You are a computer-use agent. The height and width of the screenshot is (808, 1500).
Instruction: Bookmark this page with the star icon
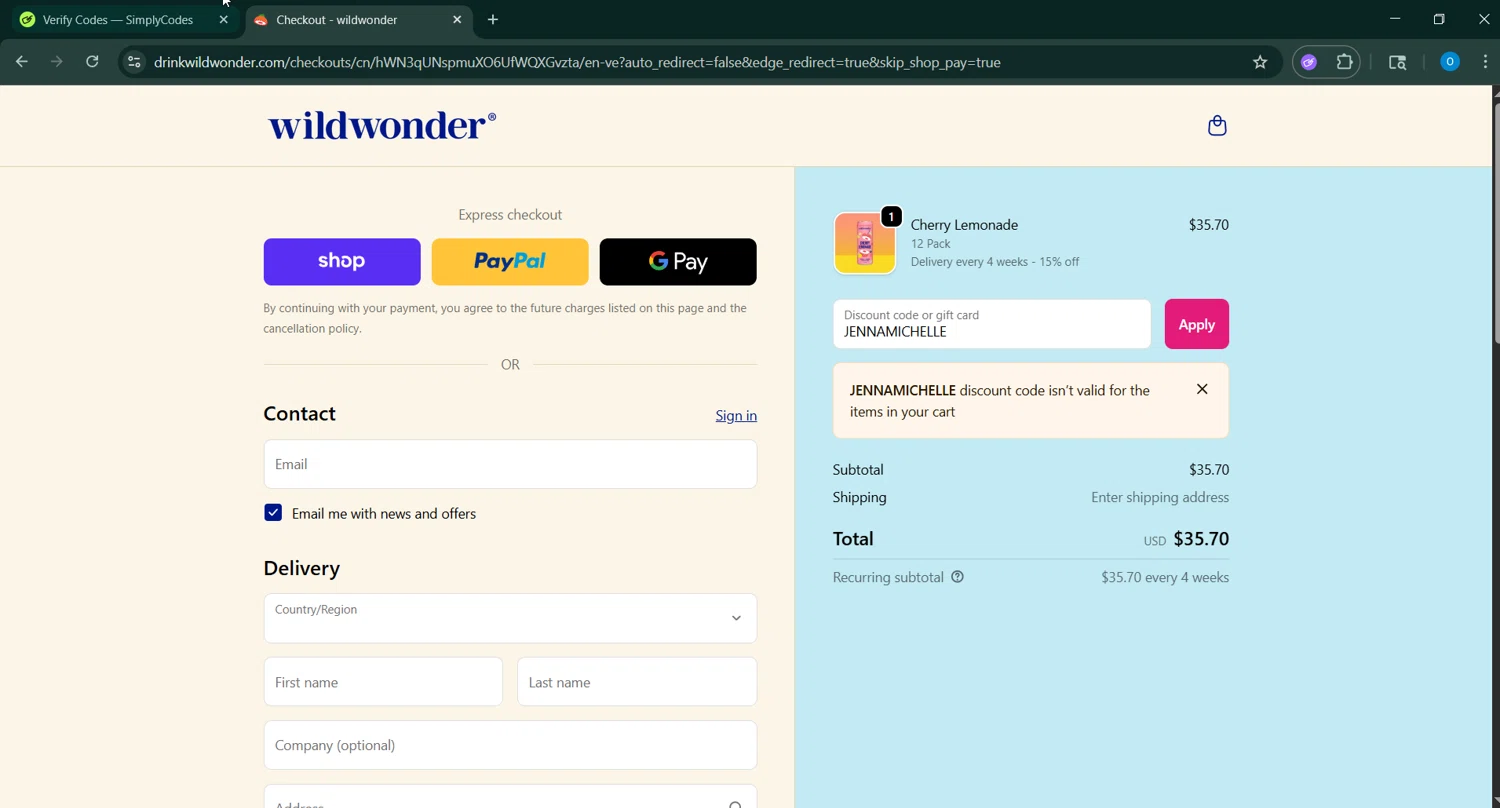coord(1260,62)
